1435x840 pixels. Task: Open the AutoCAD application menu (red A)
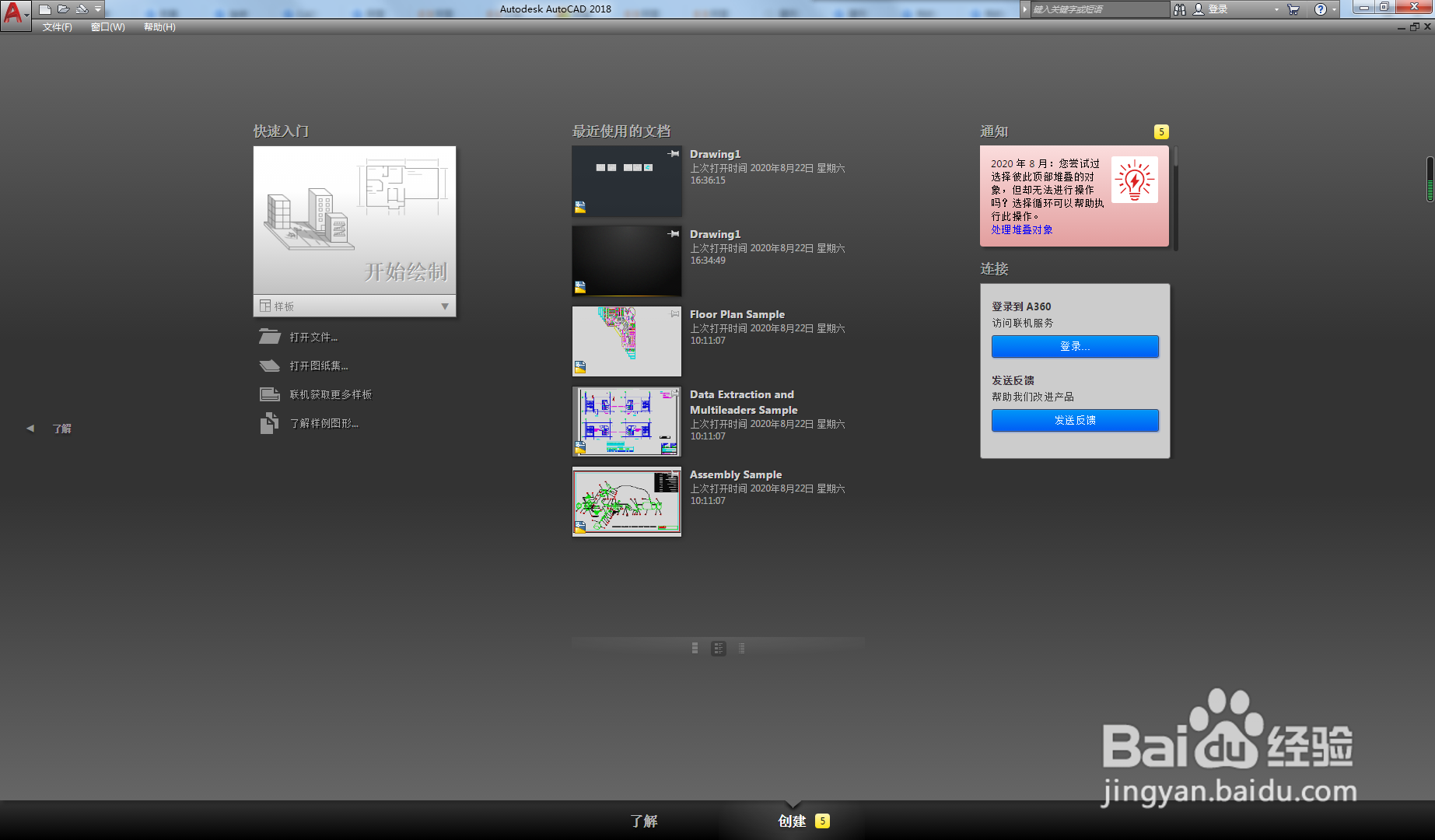click(x=15, y=14)
